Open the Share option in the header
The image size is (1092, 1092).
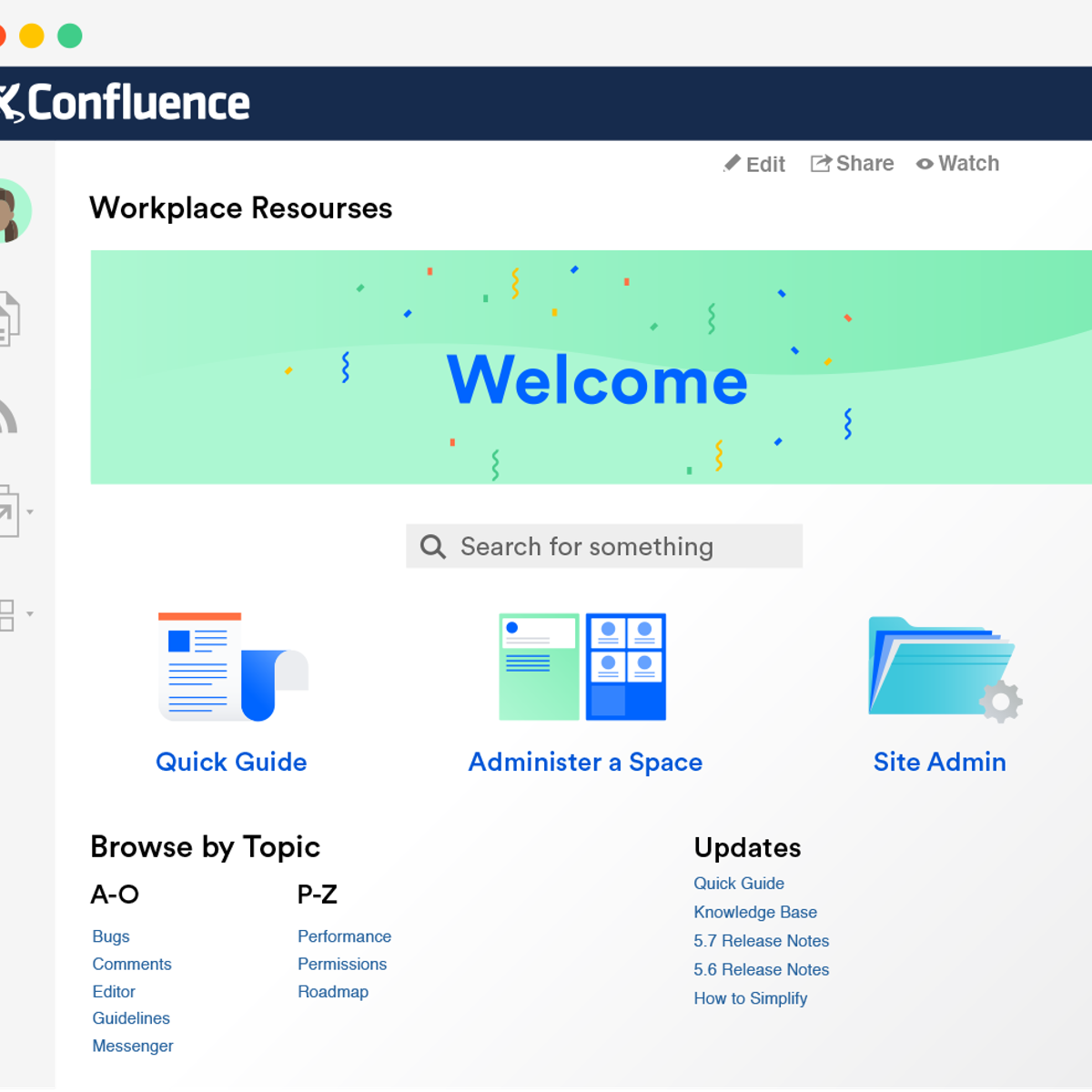pyautogui.click(x=852, y=164)
